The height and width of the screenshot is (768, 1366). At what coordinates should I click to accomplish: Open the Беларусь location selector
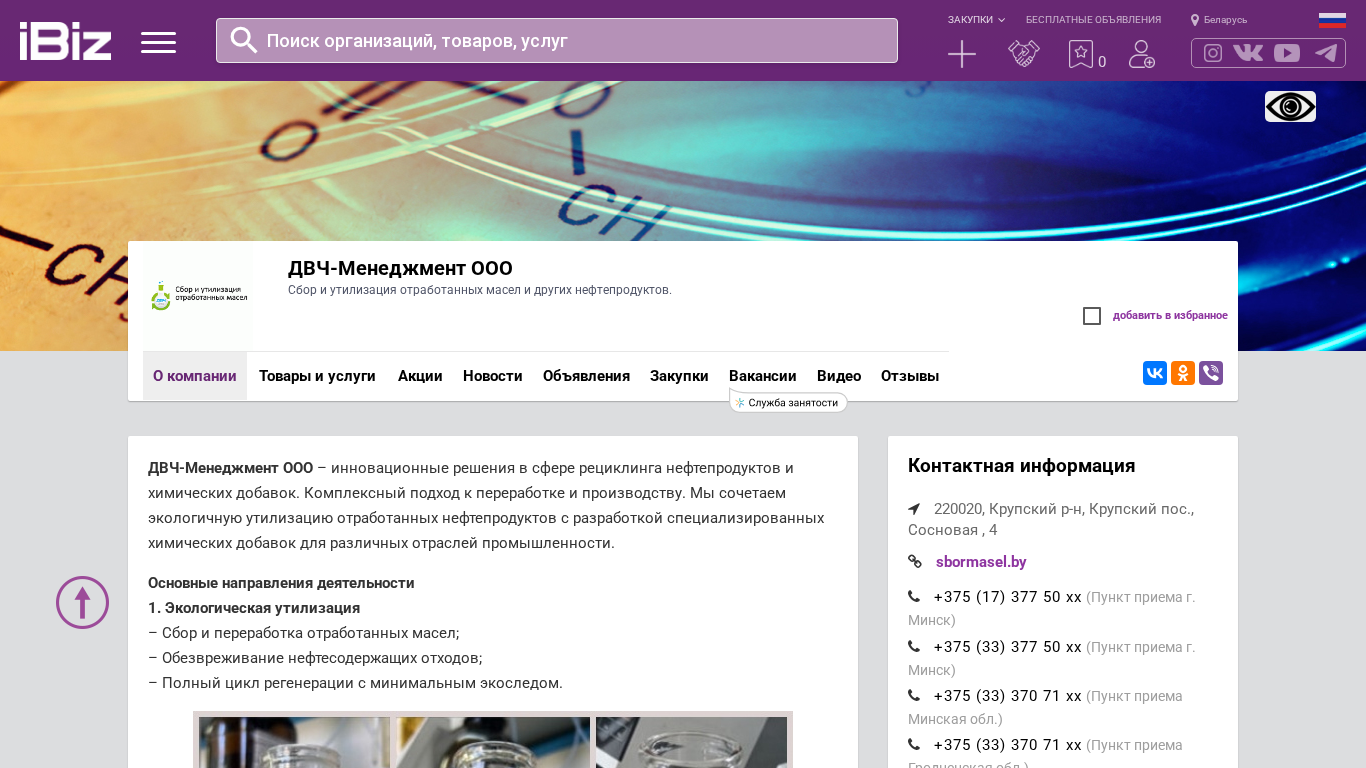point(1219,20)
